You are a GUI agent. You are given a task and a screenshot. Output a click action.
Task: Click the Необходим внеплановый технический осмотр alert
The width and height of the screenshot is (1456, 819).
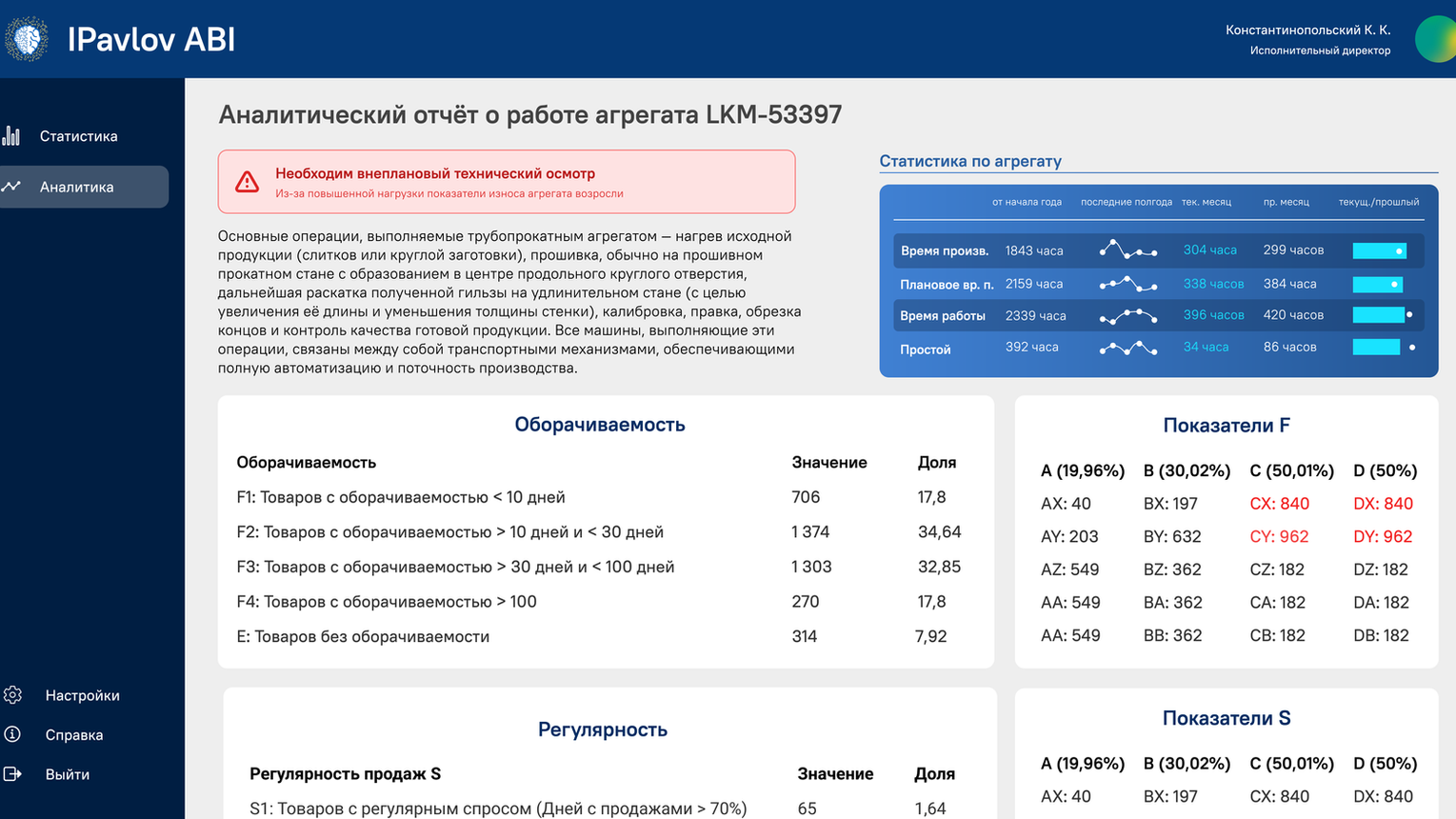507,181
